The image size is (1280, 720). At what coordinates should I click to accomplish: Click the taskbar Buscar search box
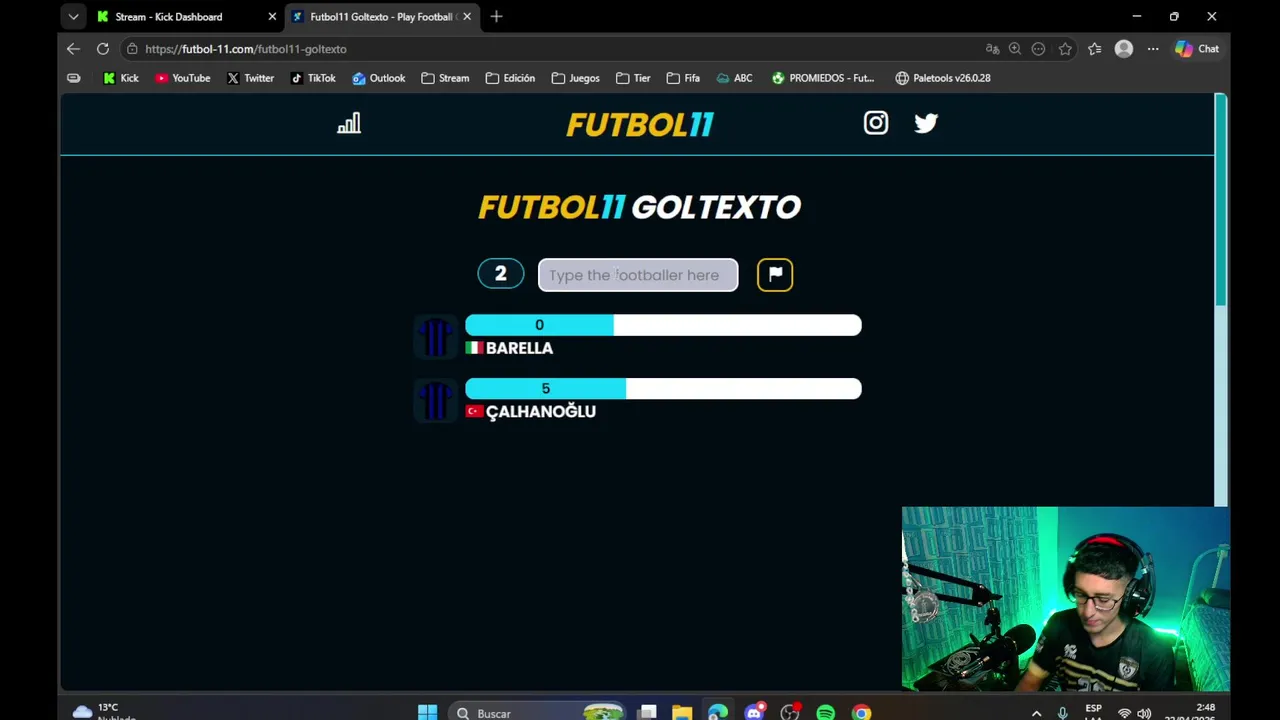tap(538, 712)
